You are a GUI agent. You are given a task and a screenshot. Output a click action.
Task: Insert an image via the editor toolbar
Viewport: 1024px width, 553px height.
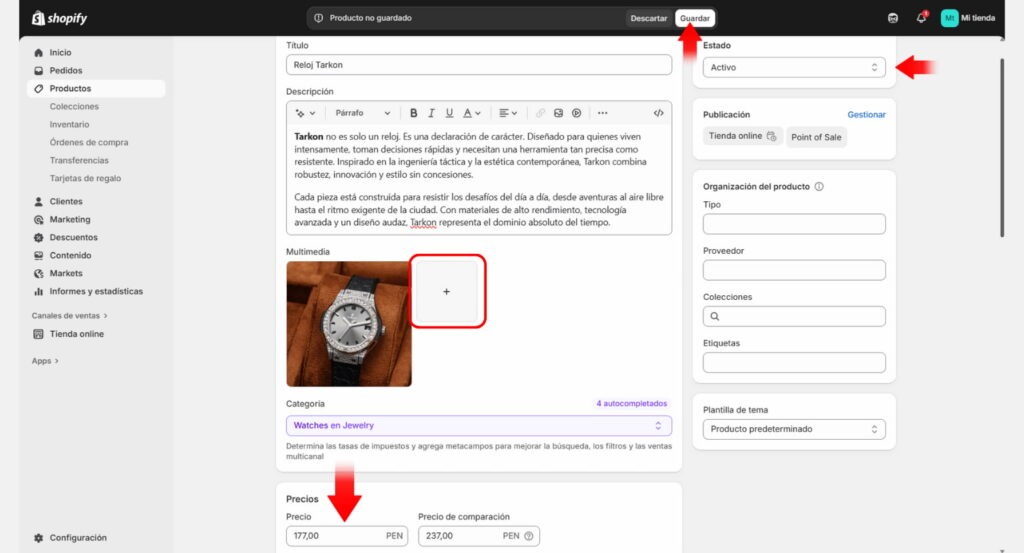[559, 113]
